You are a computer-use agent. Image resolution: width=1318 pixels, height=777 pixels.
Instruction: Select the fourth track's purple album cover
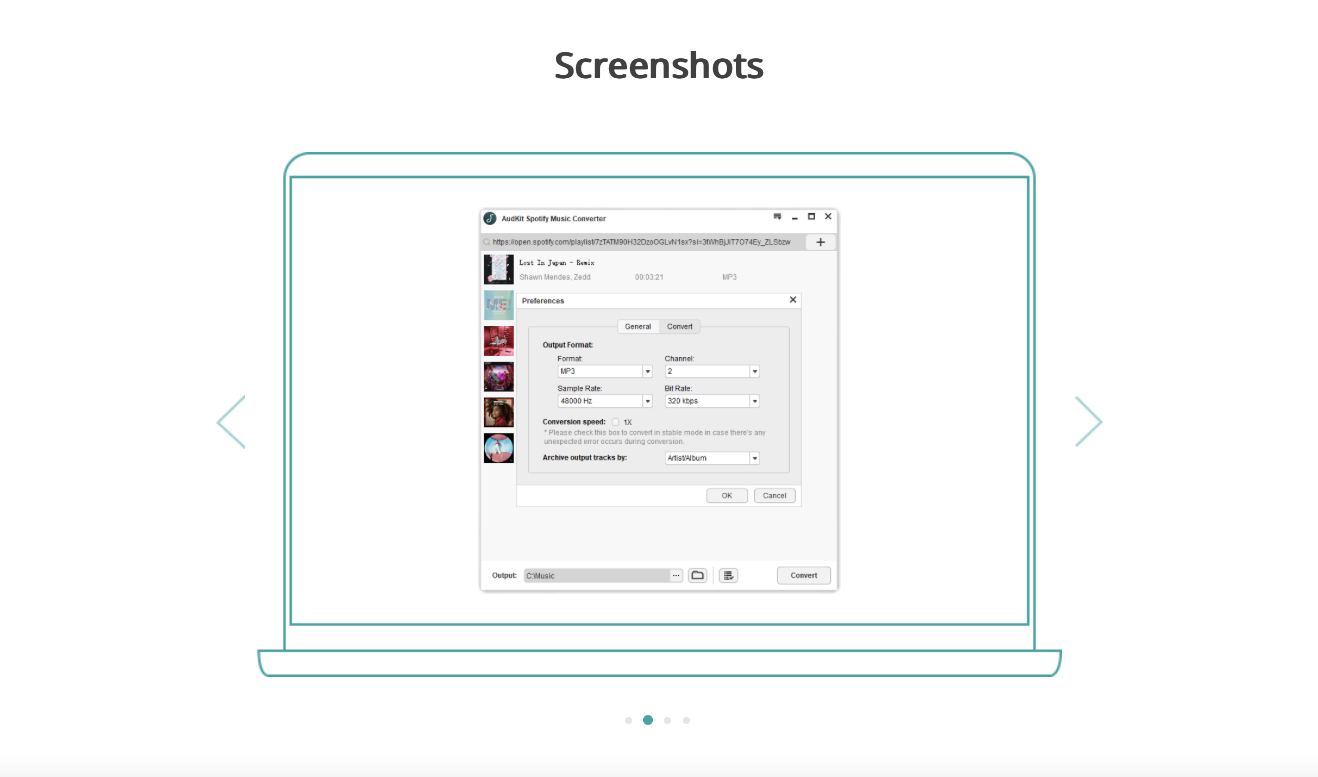(x=499, y=376)
